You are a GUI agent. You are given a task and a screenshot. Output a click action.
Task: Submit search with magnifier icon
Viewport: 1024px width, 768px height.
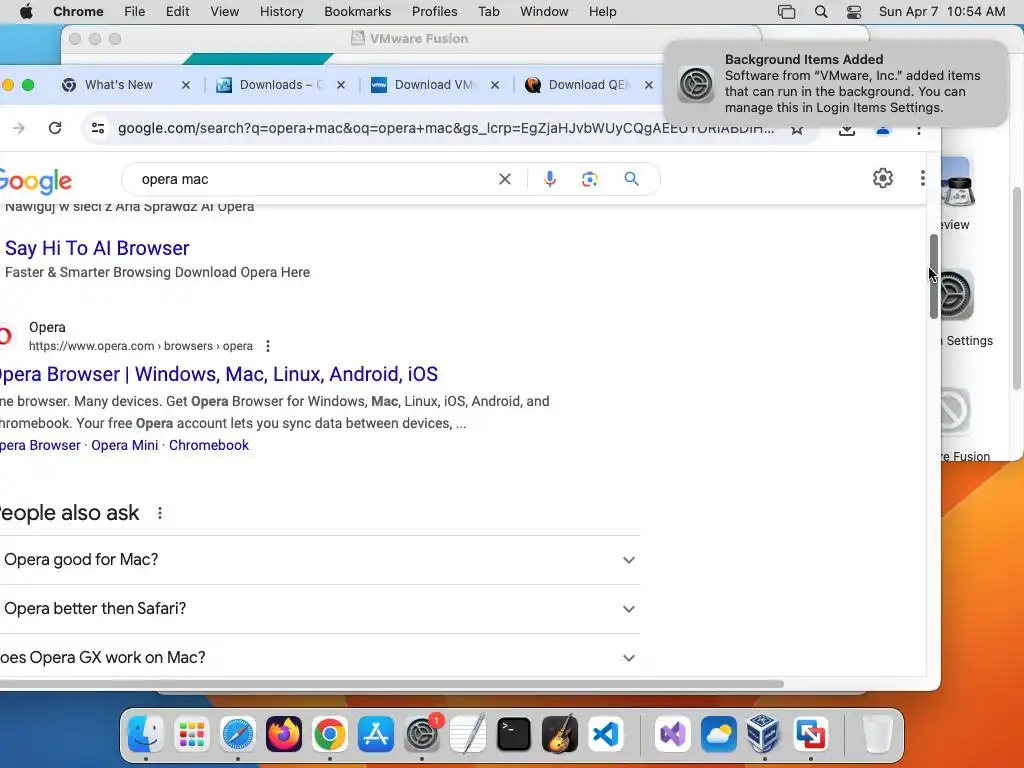631,179
